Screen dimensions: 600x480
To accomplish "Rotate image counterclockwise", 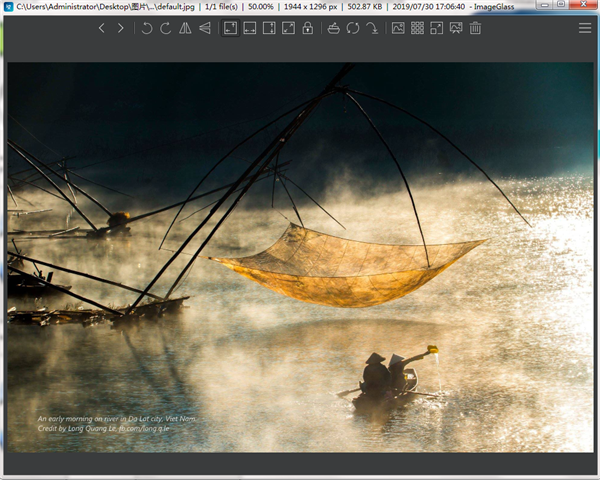I will click(x=147, y=28).
